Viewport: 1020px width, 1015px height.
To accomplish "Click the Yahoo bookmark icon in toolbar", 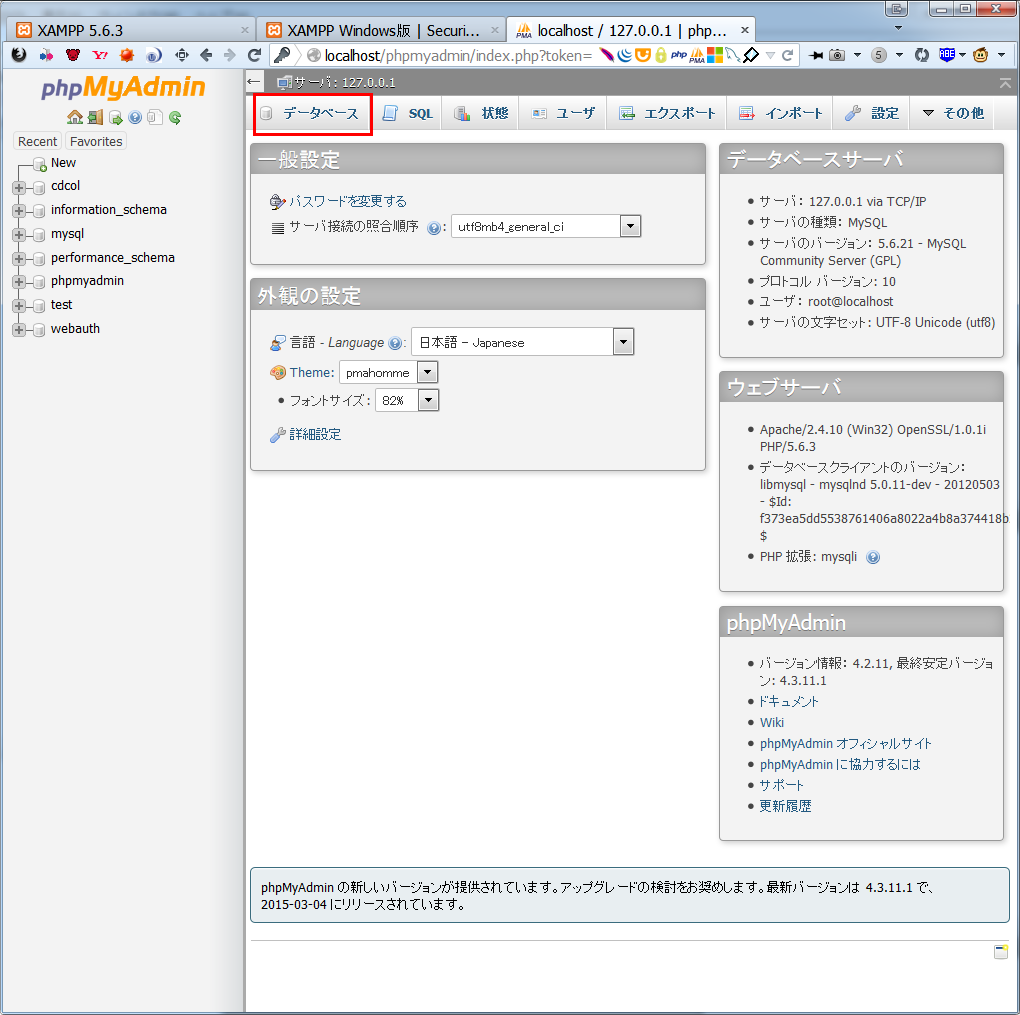I will pyautogui.click(x=100, y=55).
